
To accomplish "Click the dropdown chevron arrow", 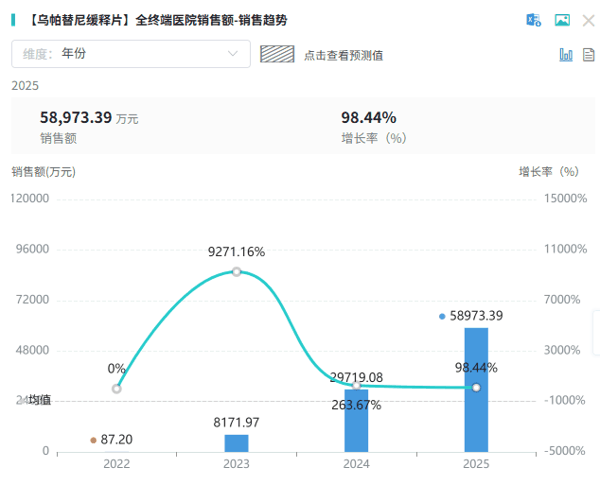I will tap(233, 54).
